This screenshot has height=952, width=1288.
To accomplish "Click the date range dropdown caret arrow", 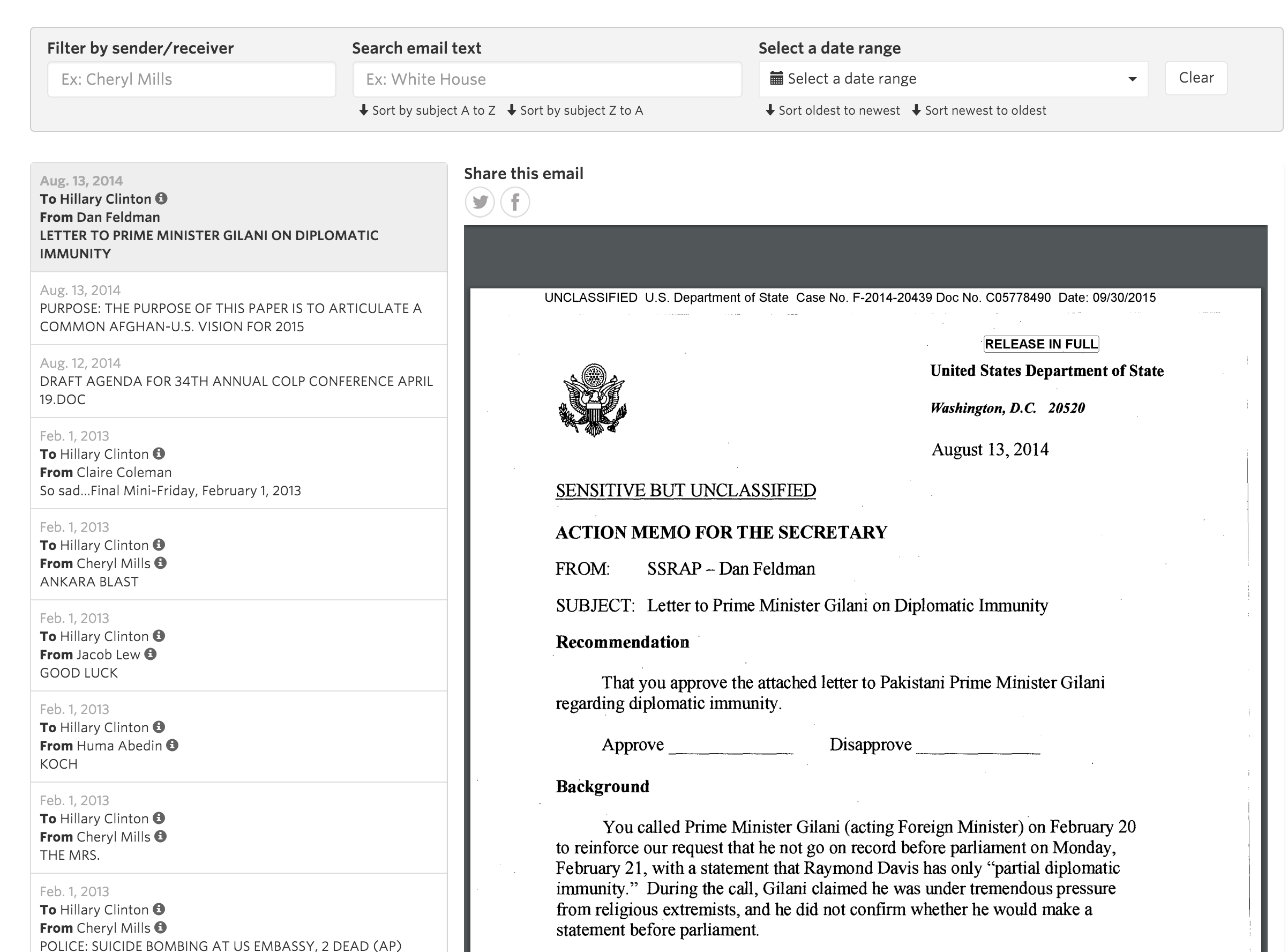I will [x=1132, y=79].
